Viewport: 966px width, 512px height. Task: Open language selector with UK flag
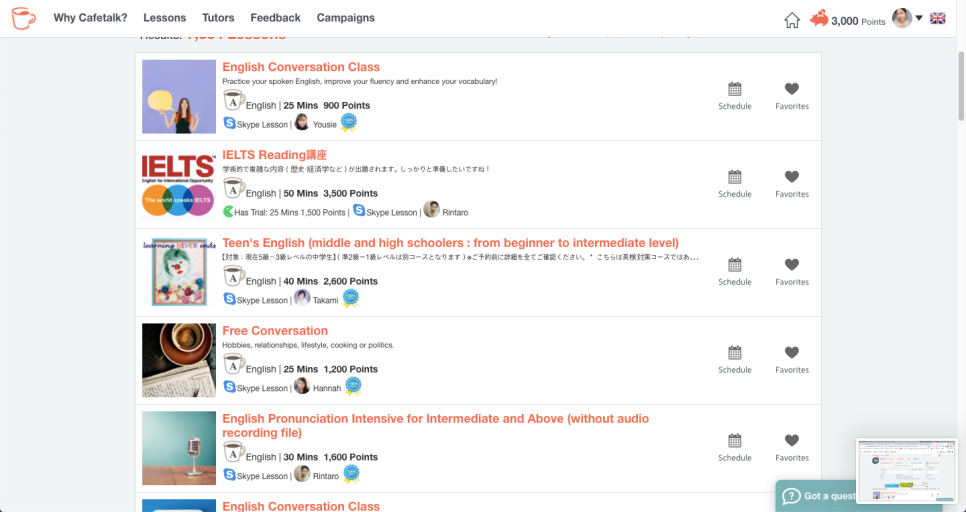(938, 18)
